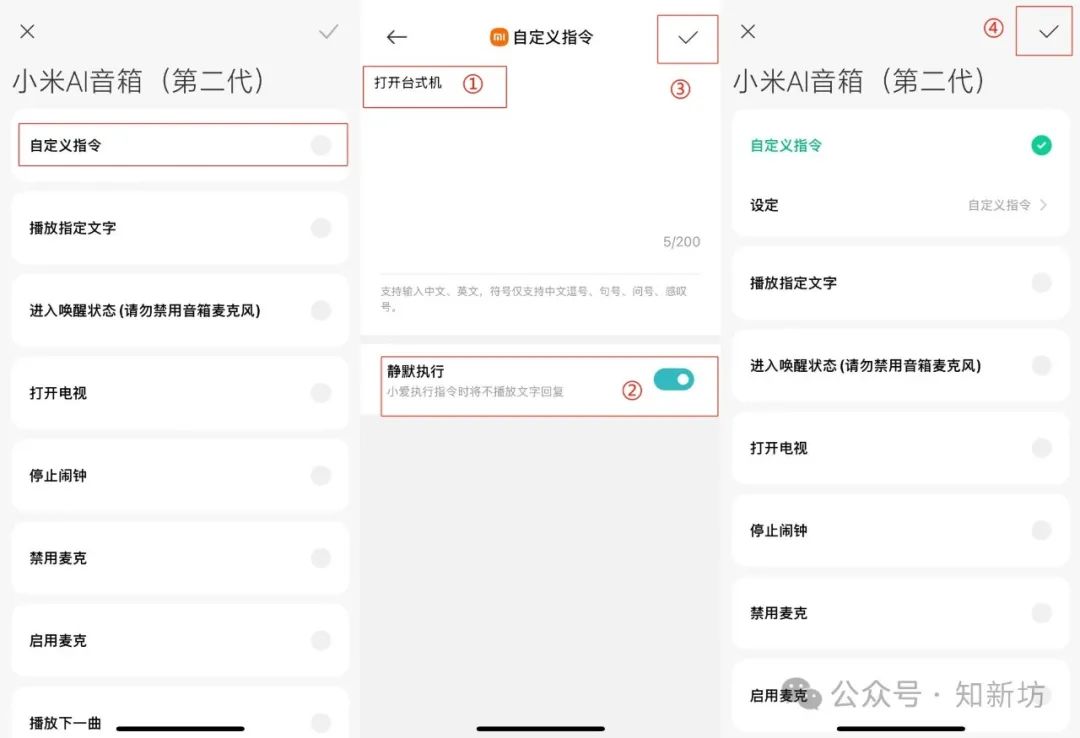1080x738 pixels.
Task: Select the 禁用麦克 radio on the left screen
Action: click(321, 558)
